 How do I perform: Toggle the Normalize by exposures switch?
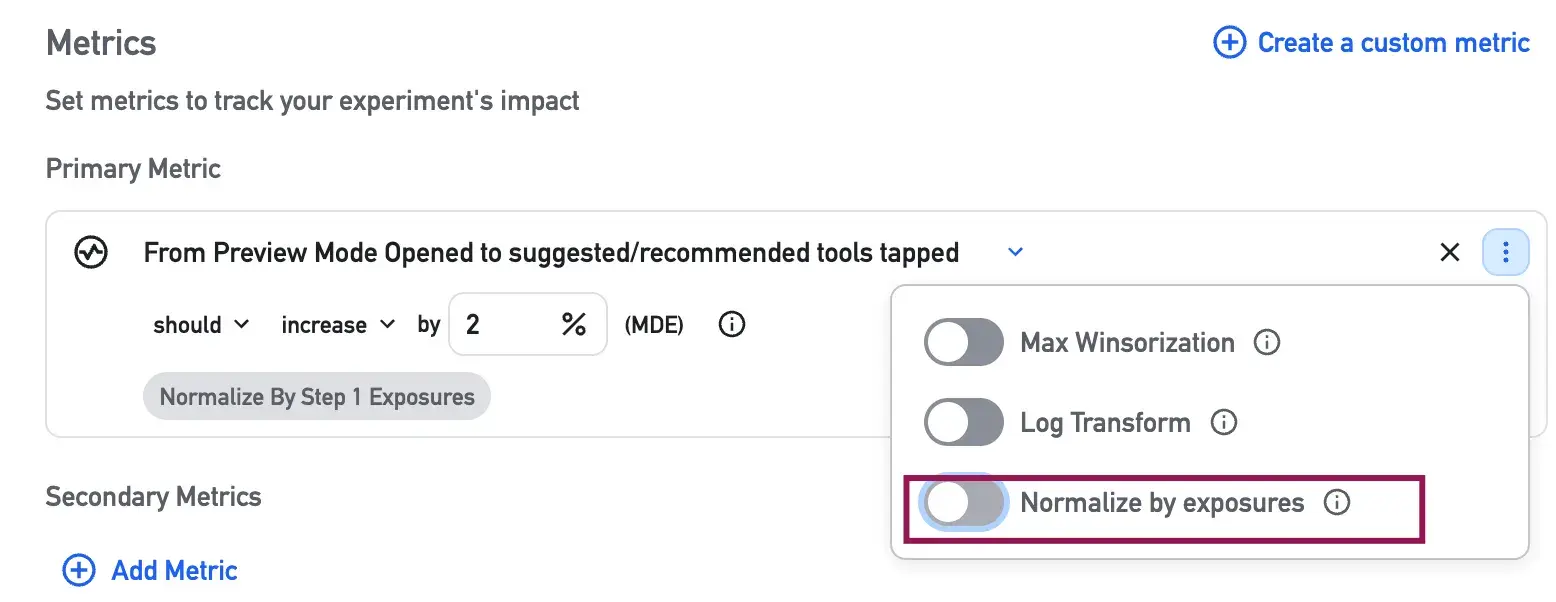963,502
